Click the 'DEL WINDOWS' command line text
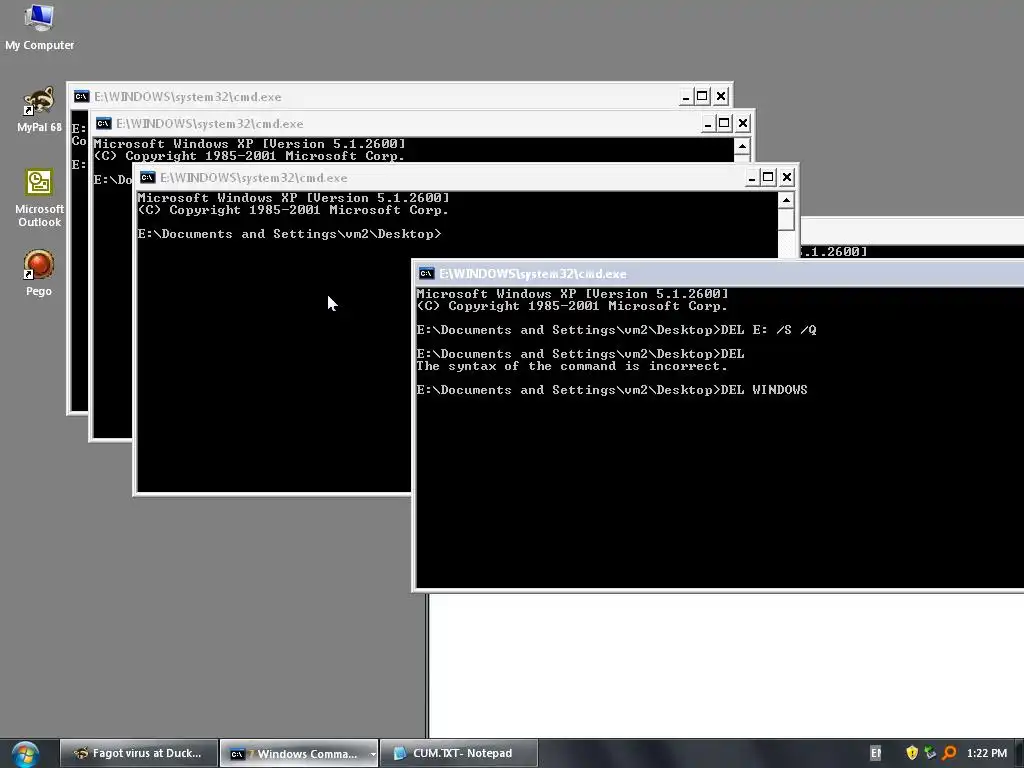The width and height of the screenshot is (1024, 768). (612, 390)
